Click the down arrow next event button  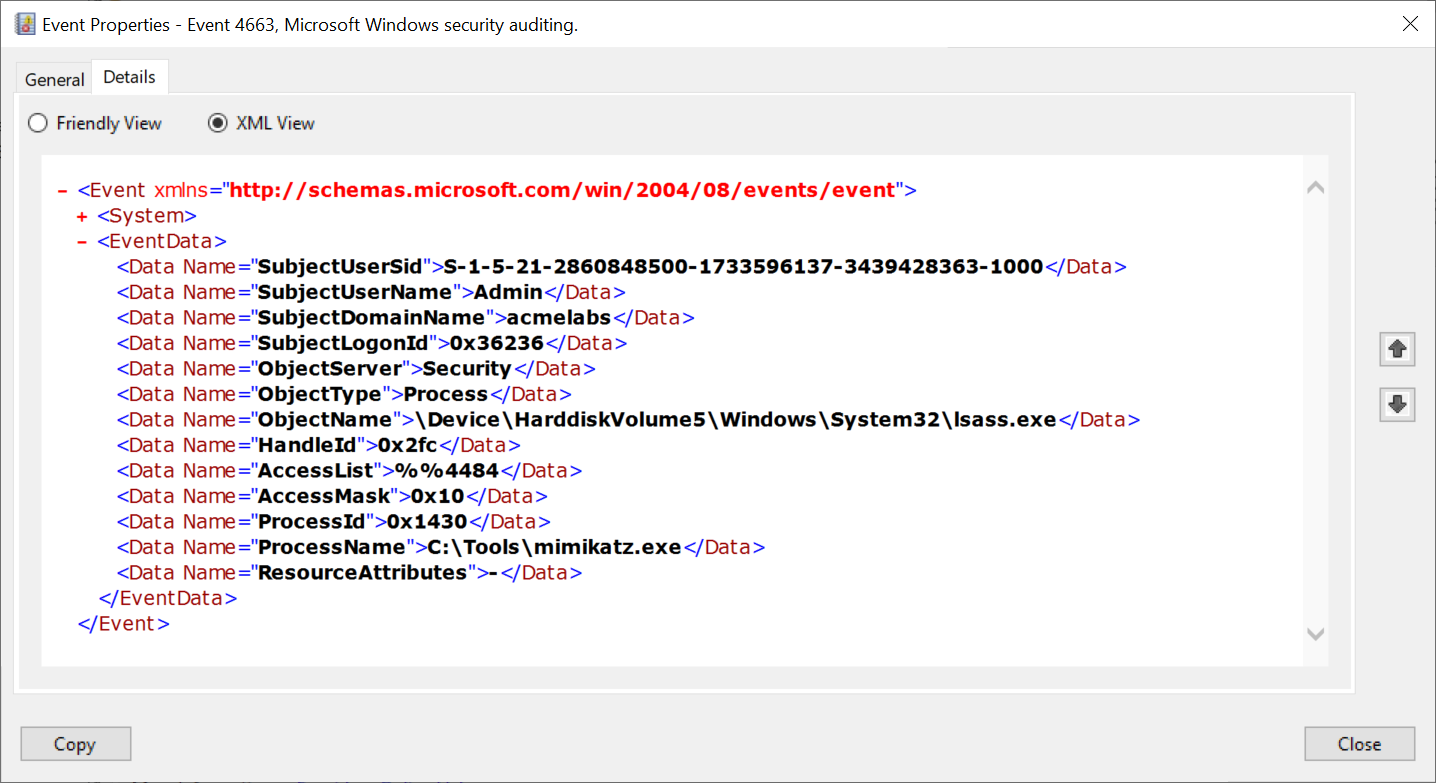pyautogui.click(x=1397, y=404)
